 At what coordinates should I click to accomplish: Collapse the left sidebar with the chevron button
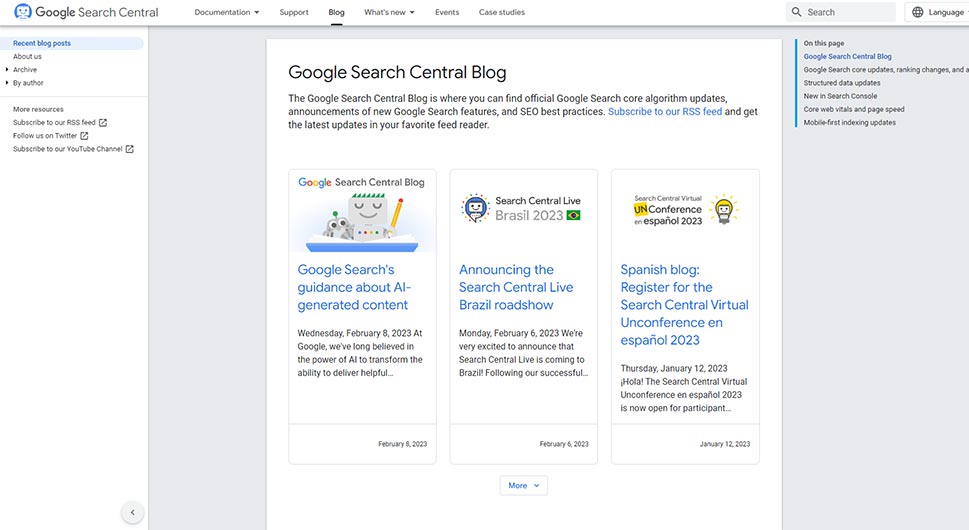(x=132, y=512)
